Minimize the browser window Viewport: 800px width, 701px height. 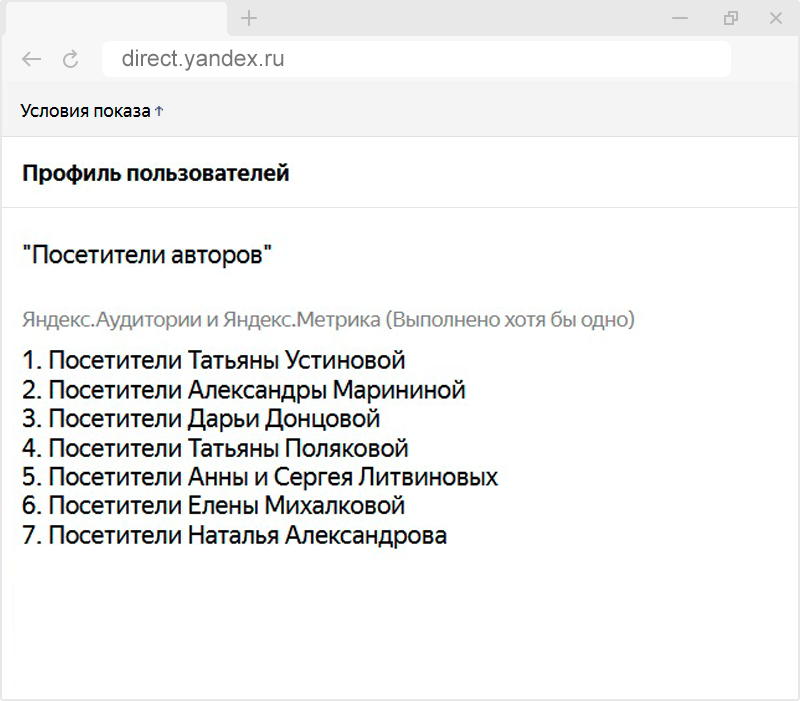tap(680, 18)
